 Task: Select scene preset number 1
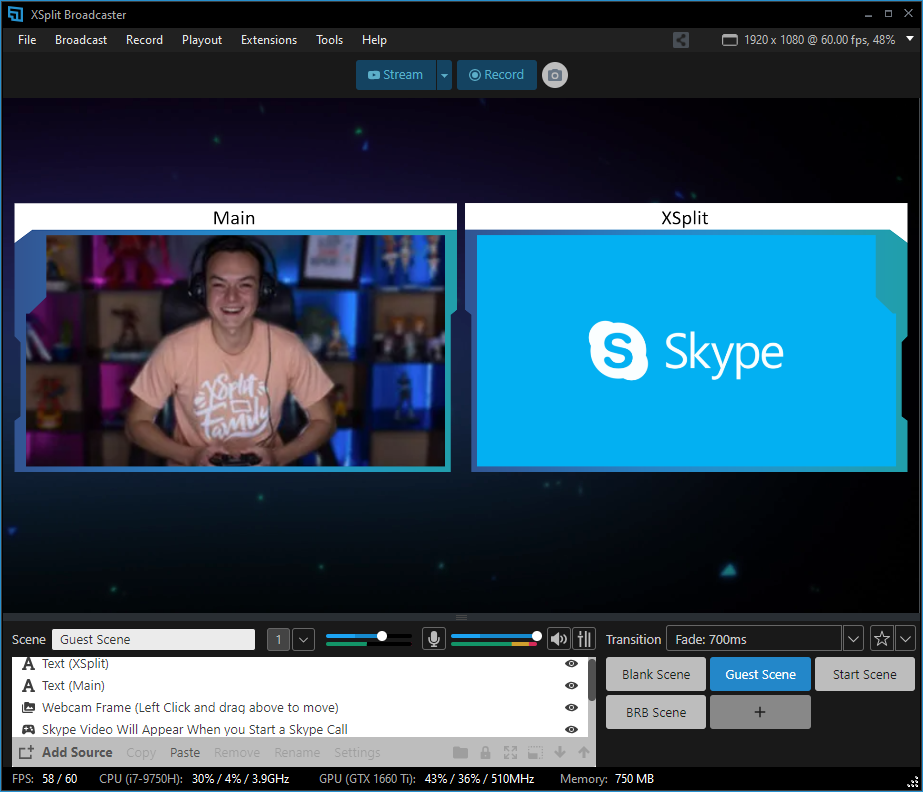[x=278, y=639]
